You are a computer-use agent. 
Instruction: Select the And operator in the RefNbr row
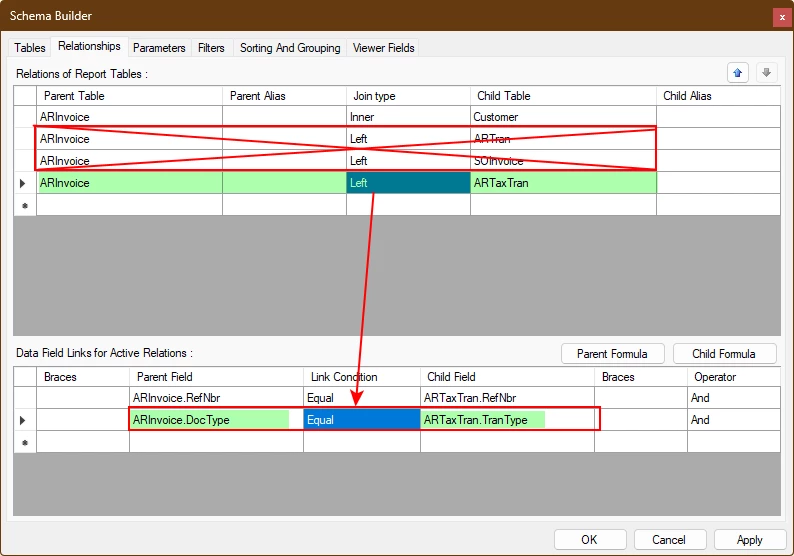coord(733,398)
